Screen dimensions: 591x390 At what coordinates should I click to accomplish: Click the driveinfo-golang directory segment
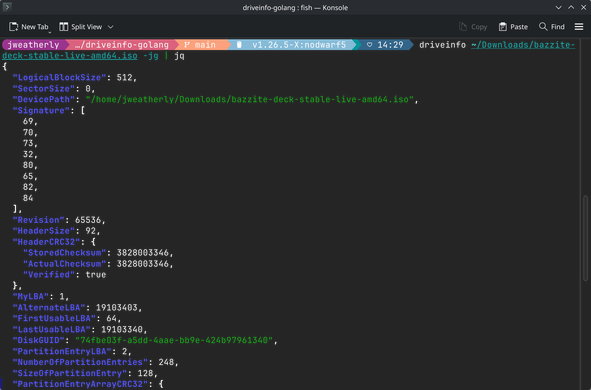[x=121, y=45]
